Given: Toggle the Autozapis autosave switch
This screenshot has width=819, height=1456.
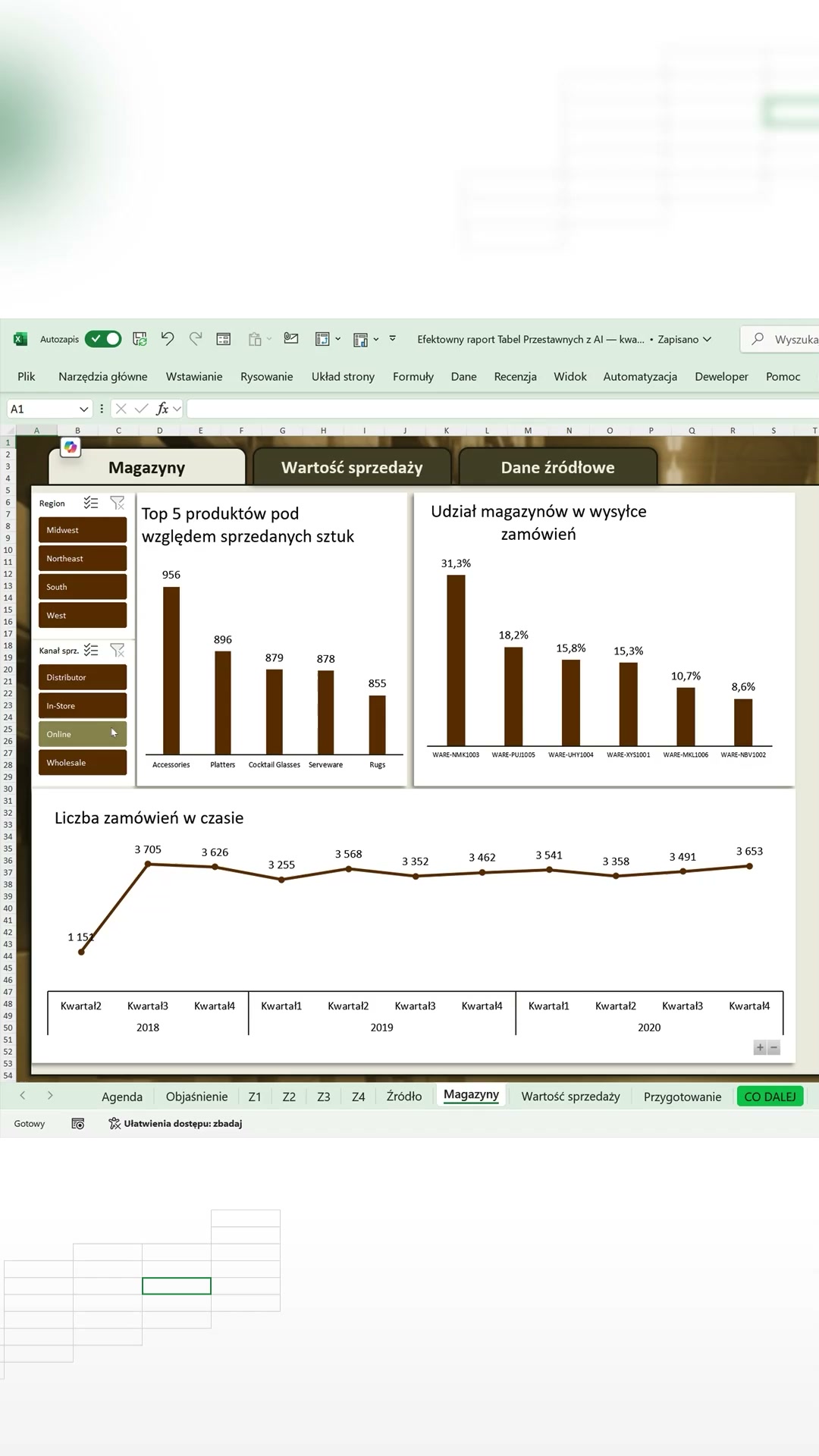Looking at the screenshot, I should click(103, 339).
